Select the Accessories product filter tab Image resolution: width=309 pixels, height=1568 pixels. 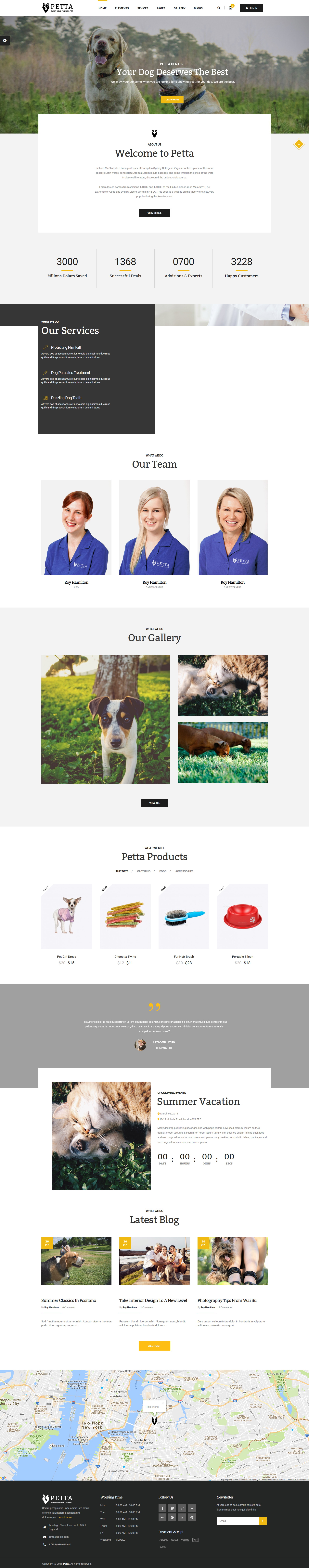(x=184, y=871)
